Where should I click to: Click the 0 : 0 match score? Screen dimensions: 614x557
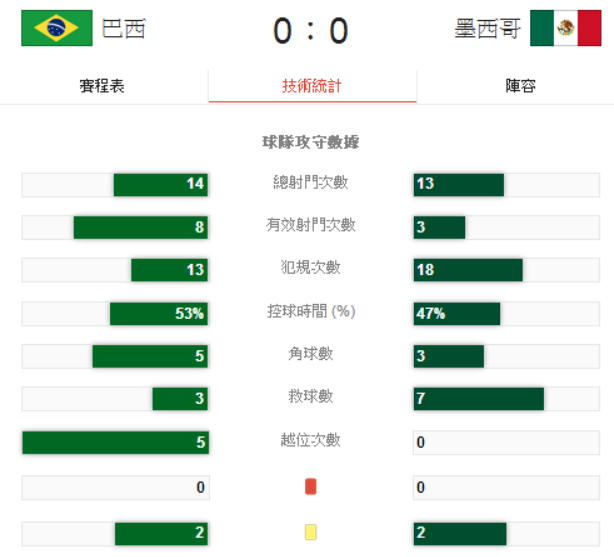310,31
